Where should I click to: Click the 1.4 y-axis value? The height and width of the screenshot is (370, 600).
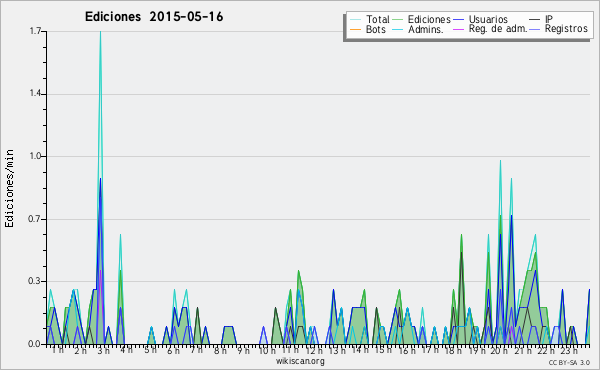(x=36, y=94)
